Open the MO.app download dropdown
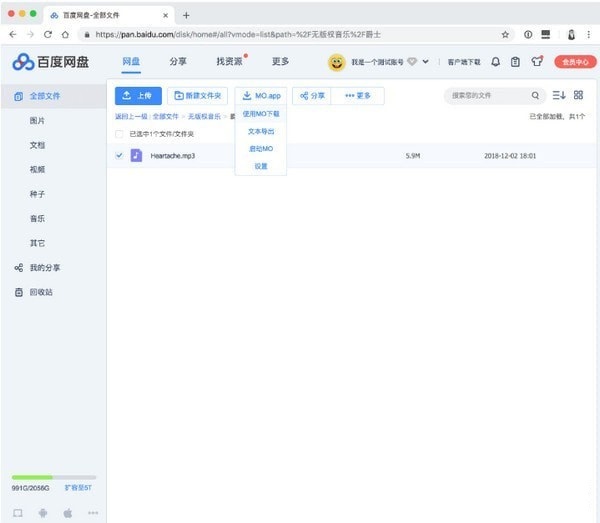The width and height of the screenshot is (600, 523). 261,96
